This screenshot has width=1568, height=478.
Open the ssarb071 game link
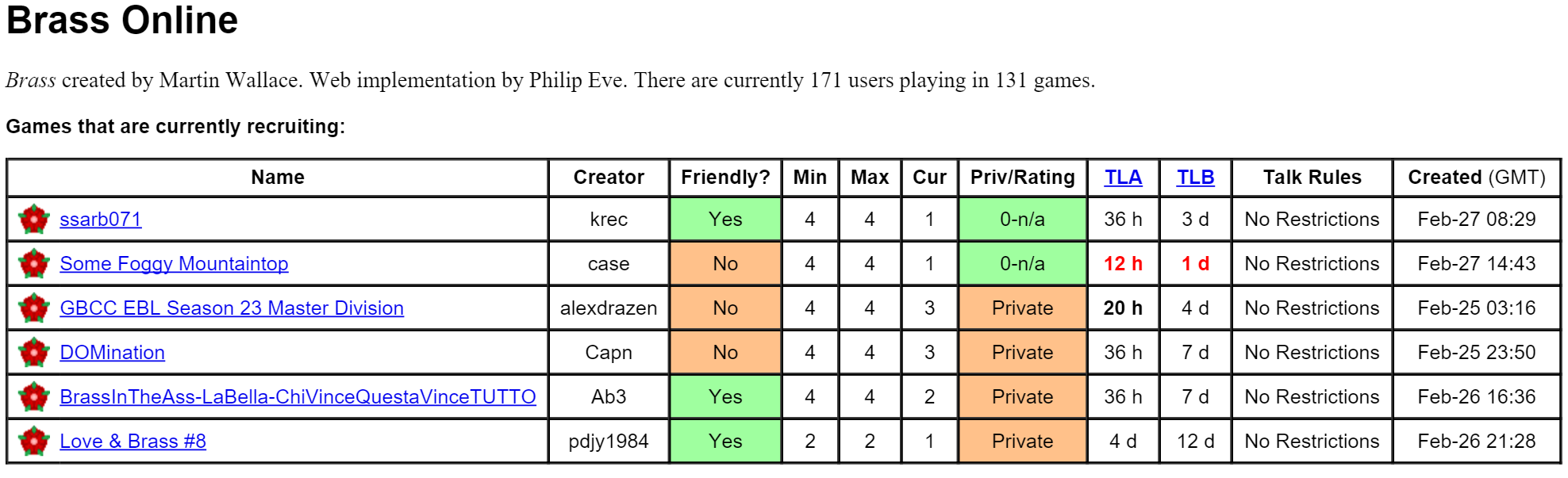tap(101, 220)
